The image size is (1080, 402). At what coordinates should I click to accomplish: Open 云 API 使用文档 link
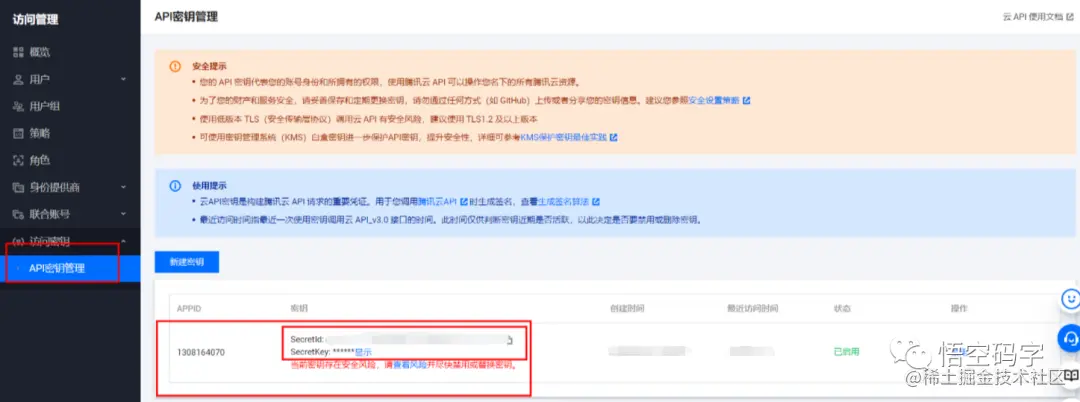coord(1033,17)
